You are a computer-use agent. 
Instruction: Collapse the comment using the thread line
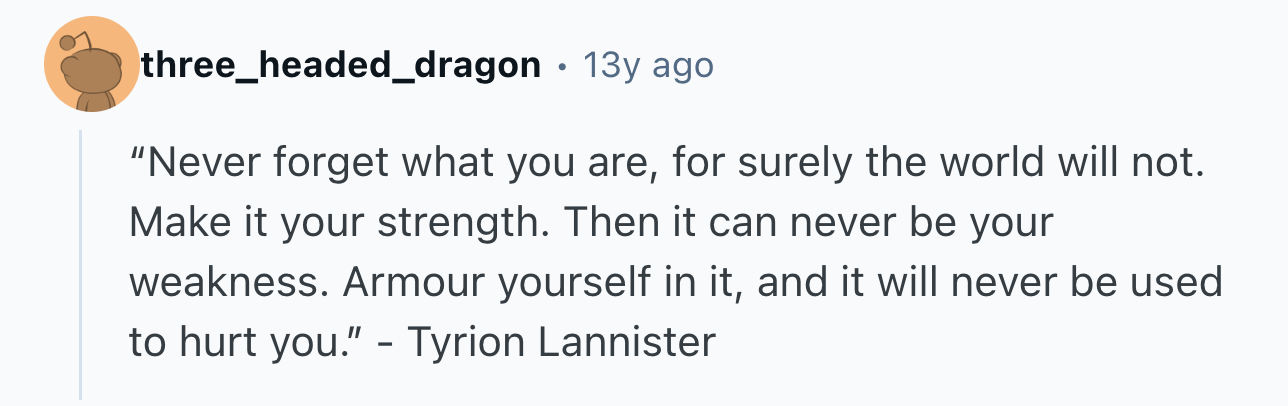[82, 265]
